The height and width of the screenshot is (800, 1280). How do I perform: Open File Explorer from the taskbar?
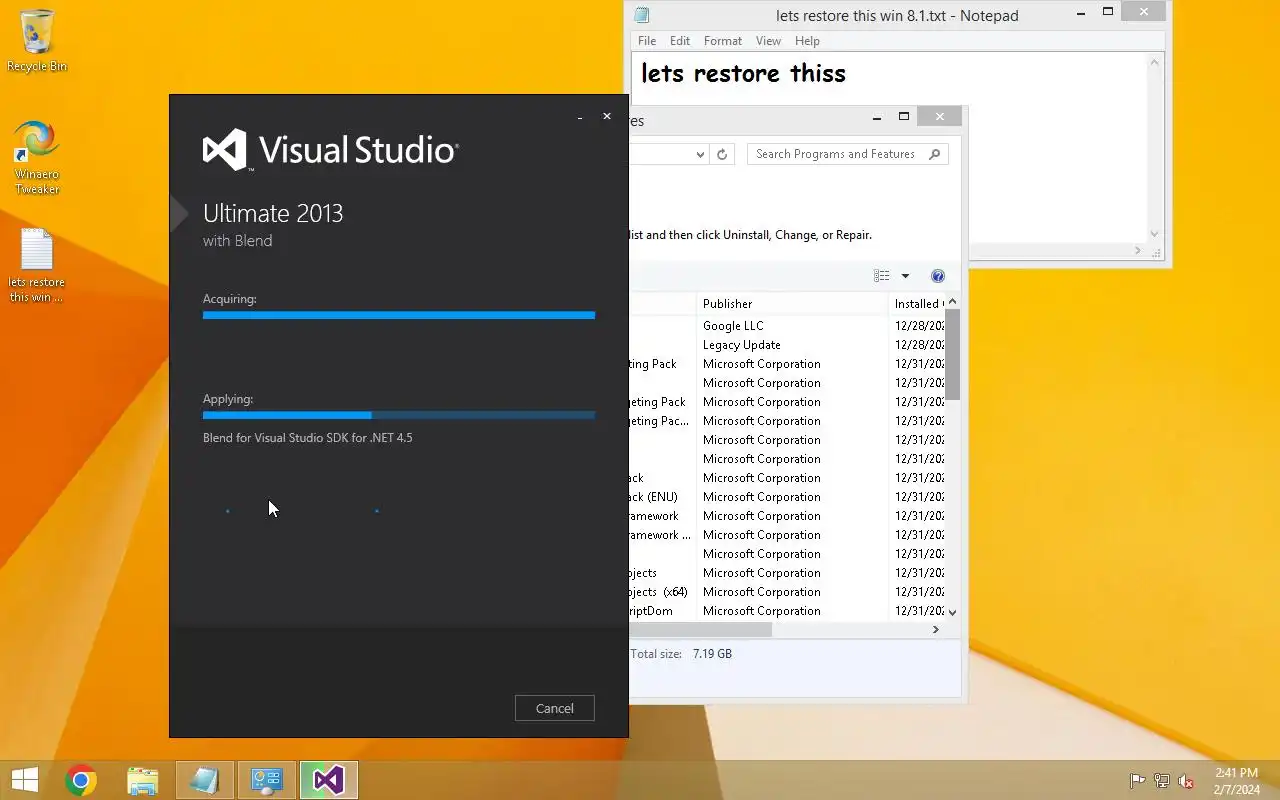143,780
